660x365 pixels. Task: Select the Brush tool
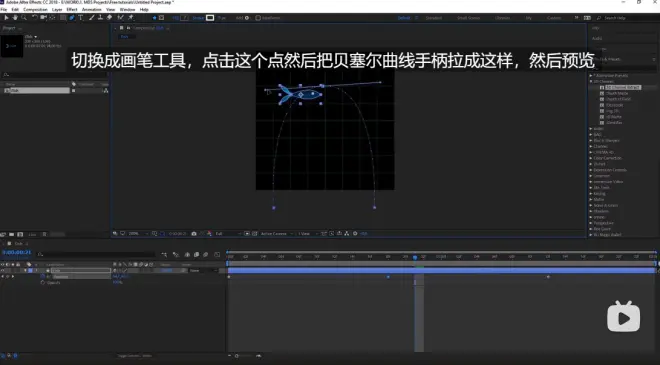pyautogui.click(x=91, y=18)
